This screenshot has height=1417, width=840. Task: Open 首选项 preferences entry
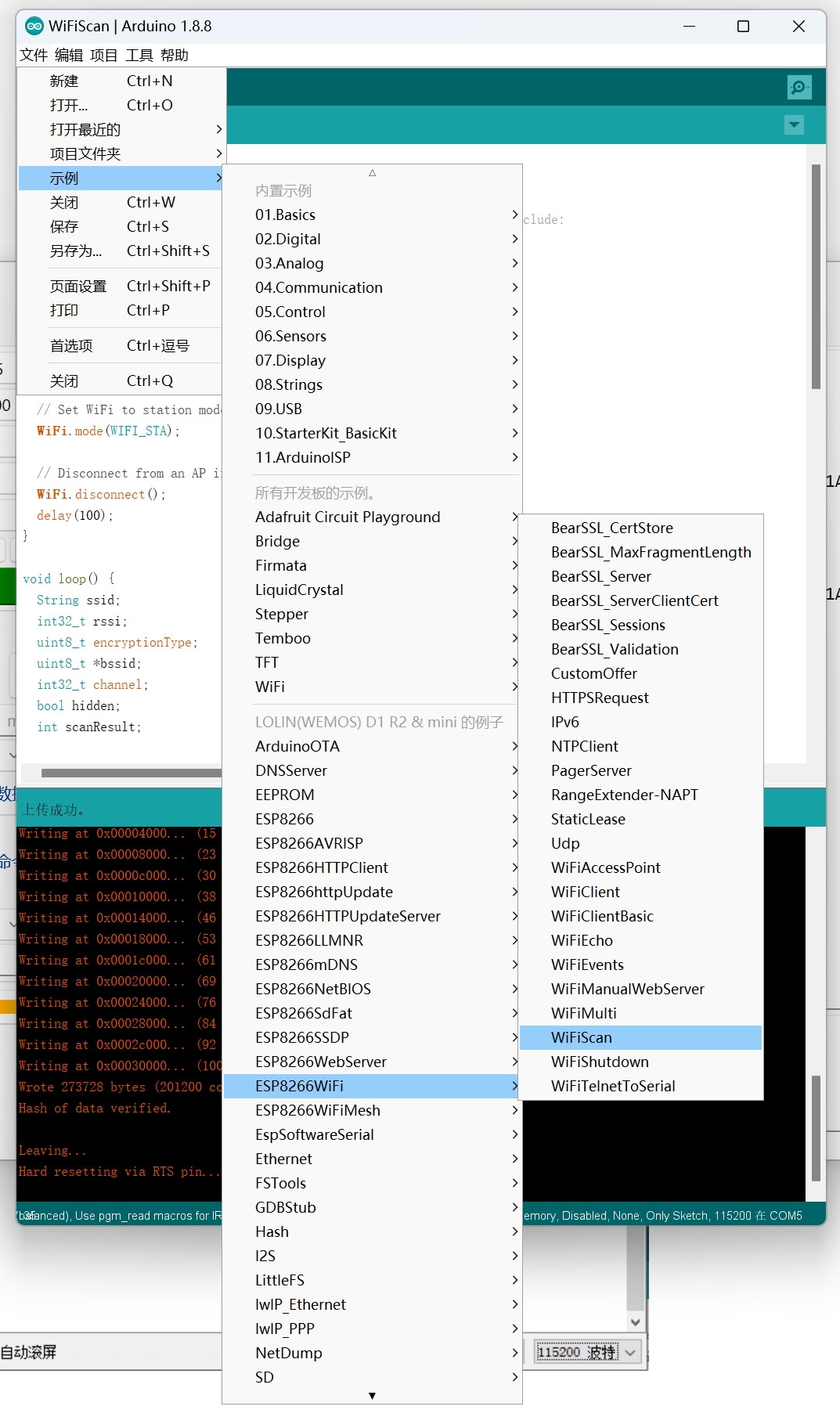point(121,345)
